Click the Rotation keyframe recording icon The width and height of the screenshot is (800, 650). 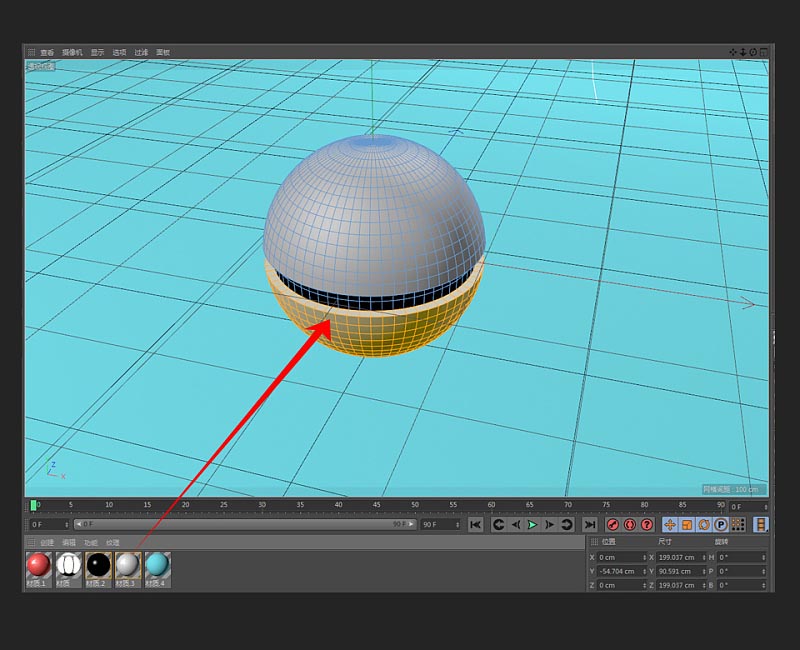tap(703, 524)
